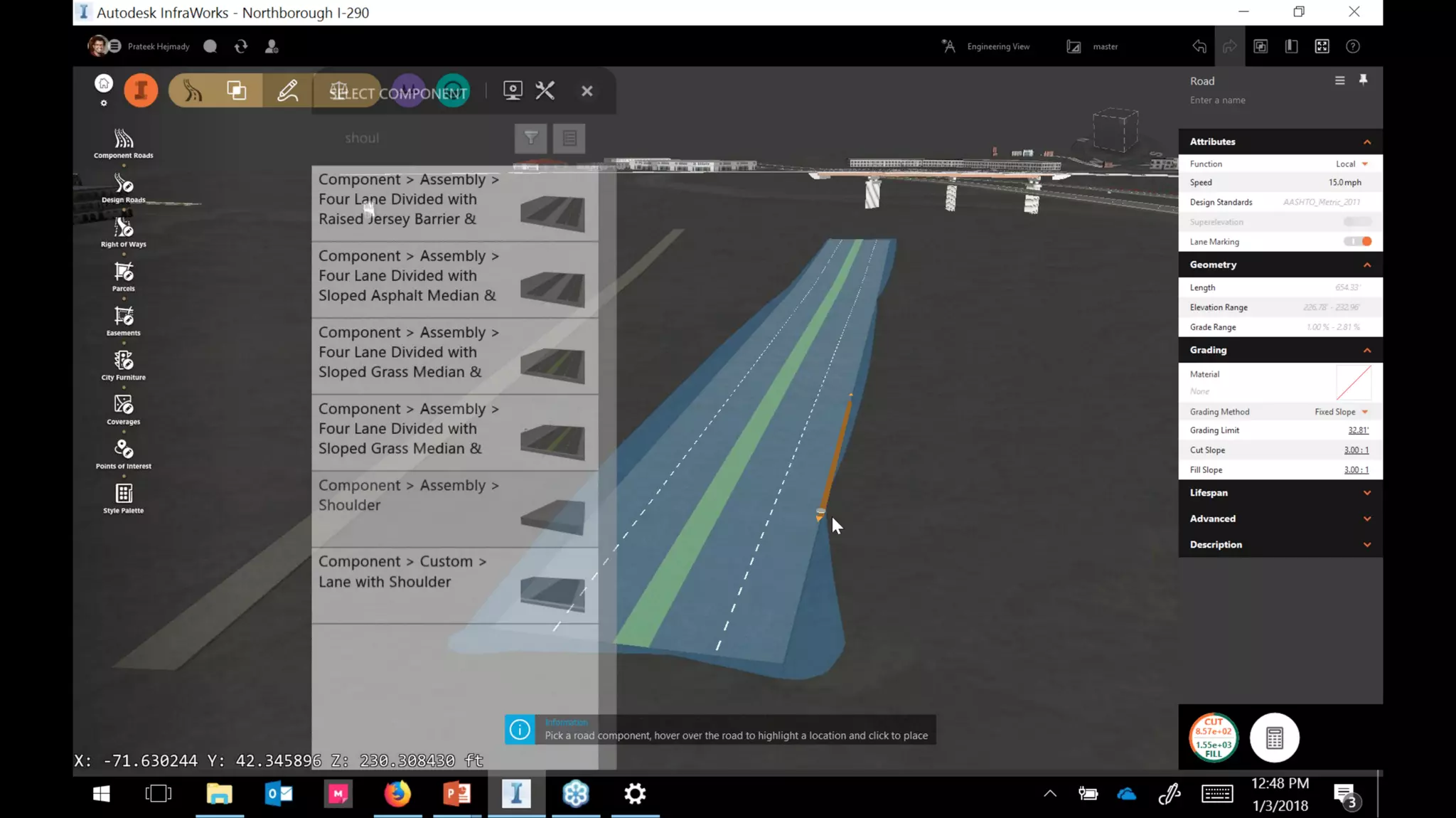Open Component Roads tool
The height and width of the screenshot is (818, 1456).
coord(124,144)
